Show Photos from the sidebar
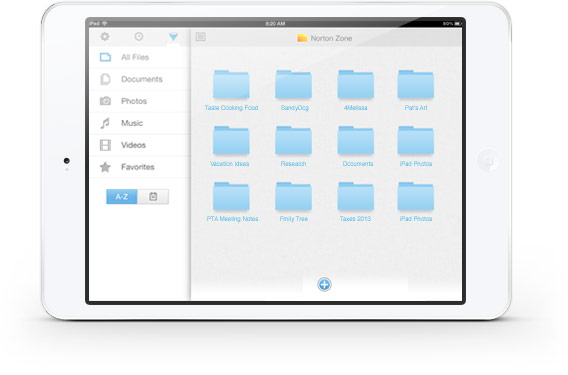 tap(140, 101)
